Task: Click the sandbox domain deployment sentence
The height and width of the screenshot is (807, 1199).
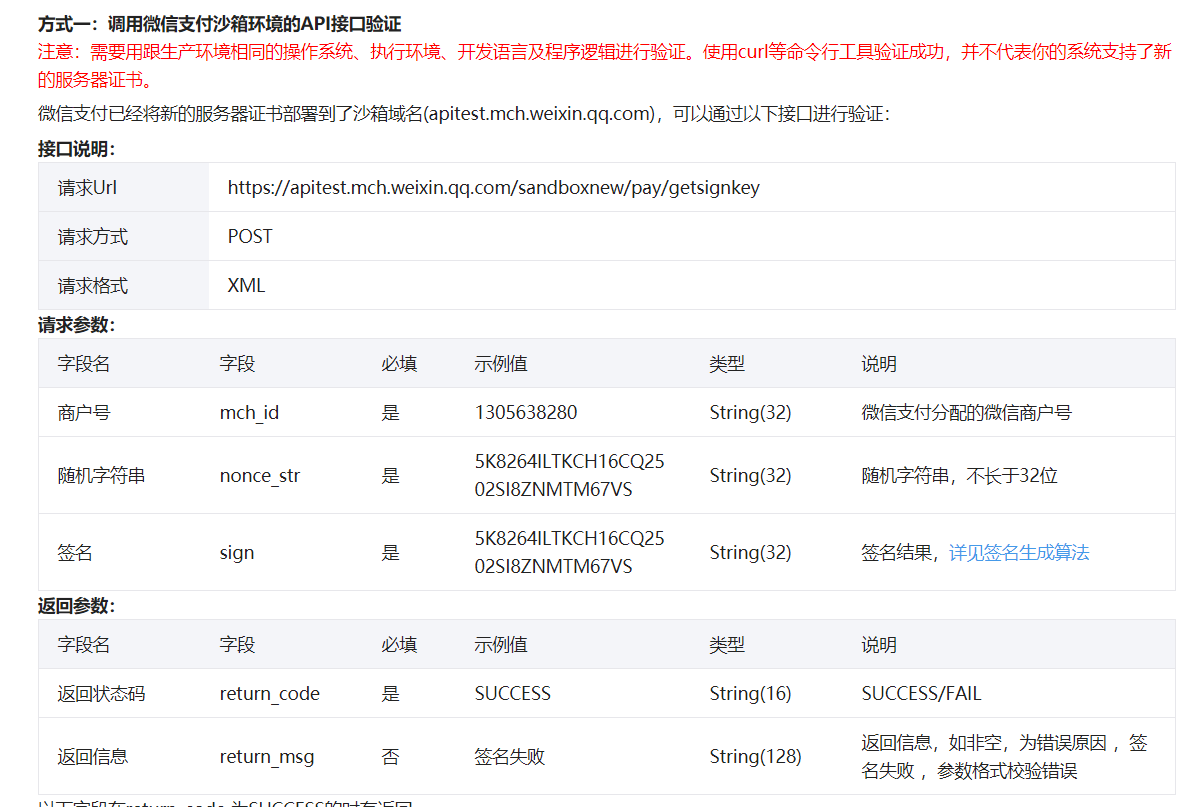Action: pyautogui.click(x=464, y=114)
